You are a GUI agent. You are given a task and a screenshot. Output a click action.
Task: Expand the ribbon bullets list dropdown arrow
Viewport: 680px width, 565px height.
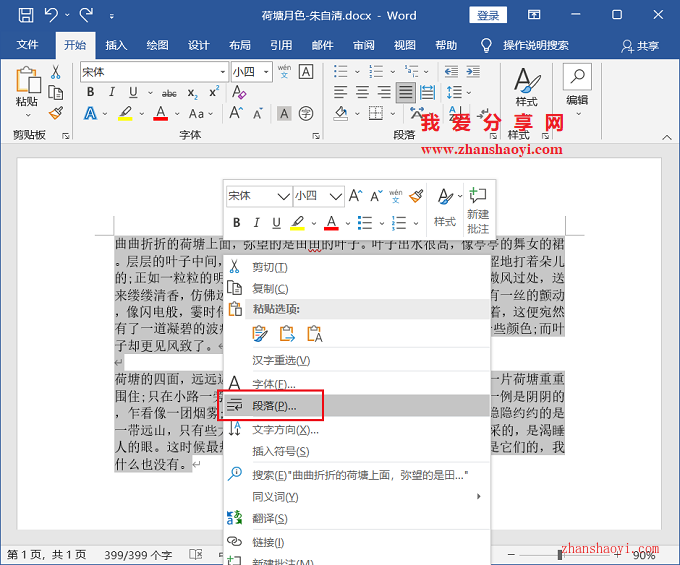[x=357, y=72]
